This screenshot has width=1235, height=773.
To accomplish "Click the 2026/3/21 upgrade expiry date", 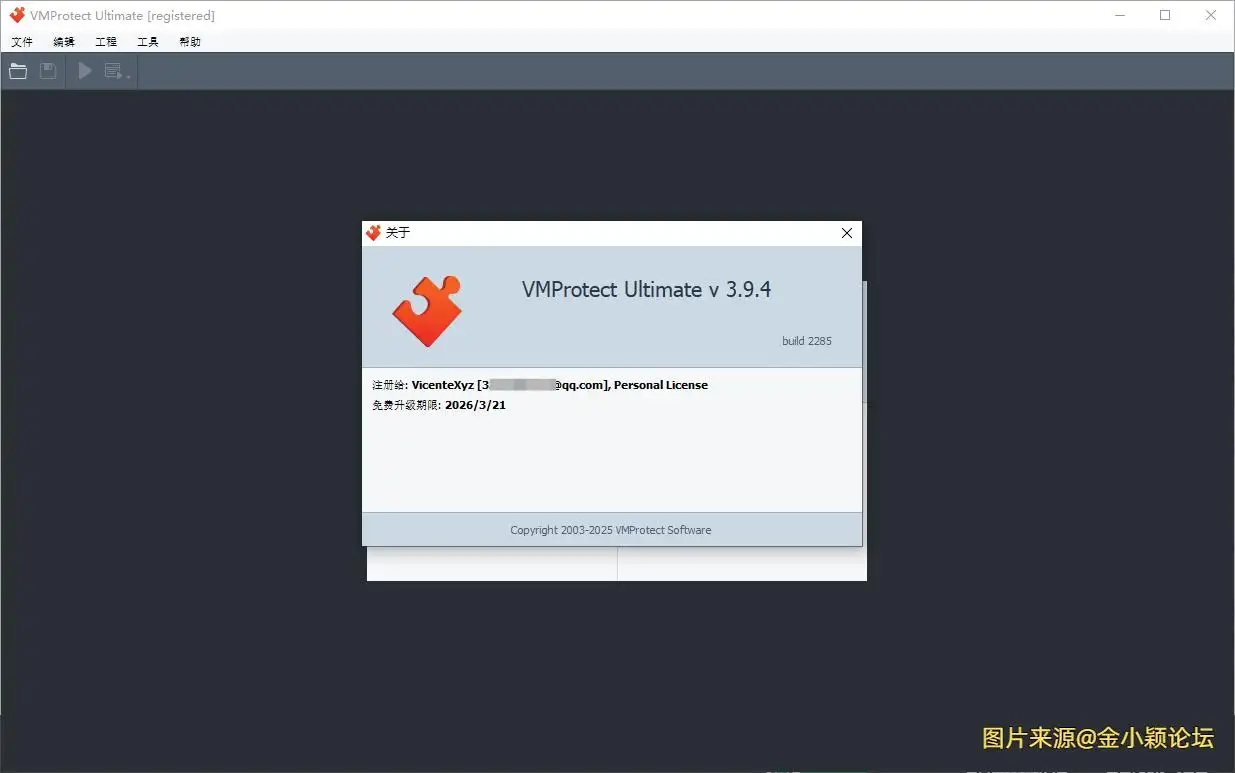I will (475, 405).
